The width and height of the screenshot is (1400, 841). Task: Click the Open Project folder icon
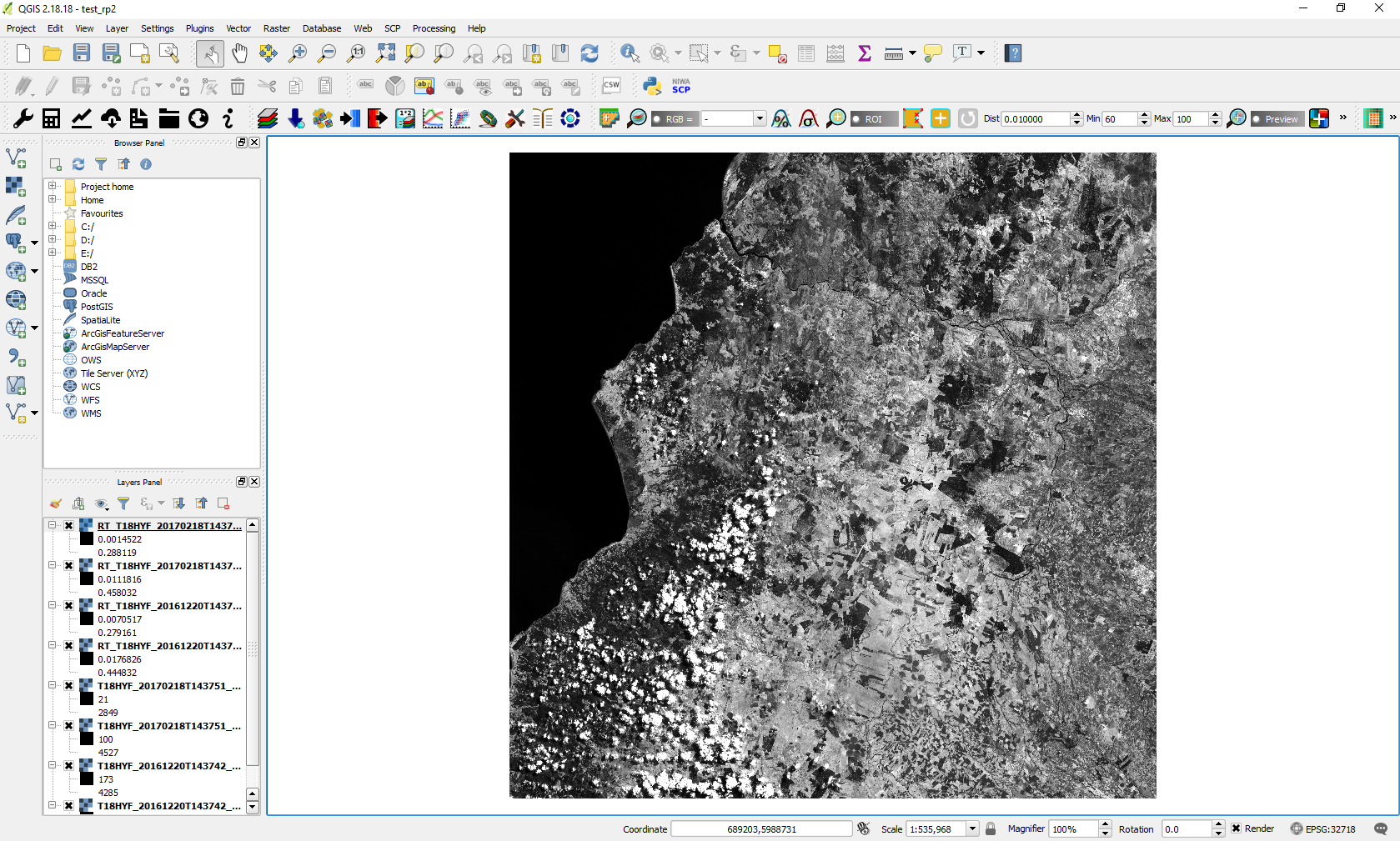click(x=52, y=53)
